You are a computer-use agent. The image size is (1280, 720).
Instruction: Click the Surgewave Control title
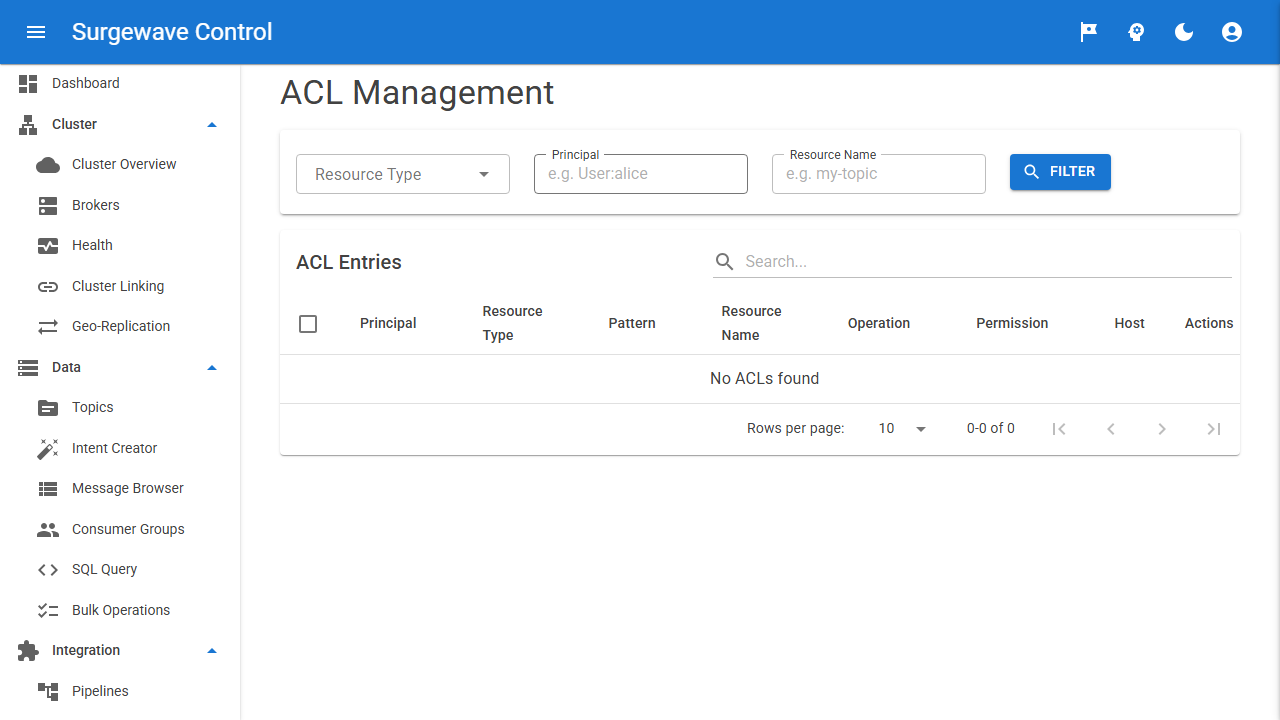pyautogui.click(x=172, y=32)
